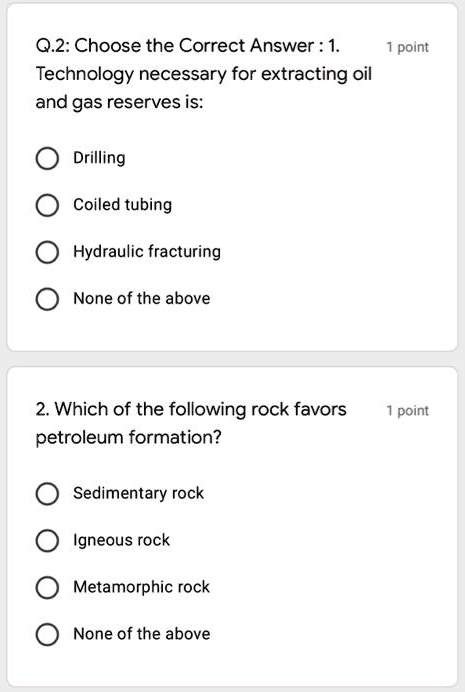
Task: Click the "1 point" label beside Q.2 heading
Action: pyautogui.click(x=408, y=47)
